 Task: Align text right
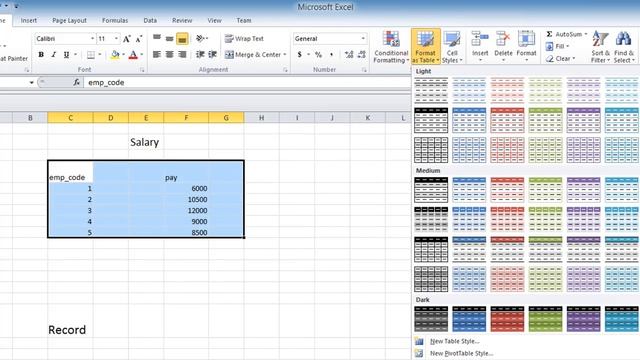(x=182, y=54)
